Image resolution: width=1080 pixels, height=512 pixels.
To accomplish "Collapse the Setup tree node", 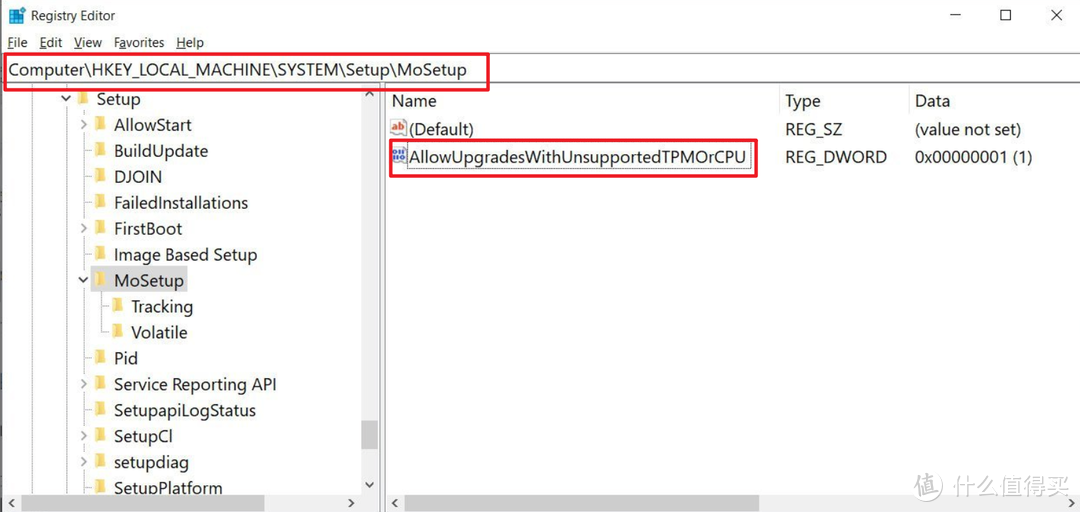I will (x=66, y=99).
